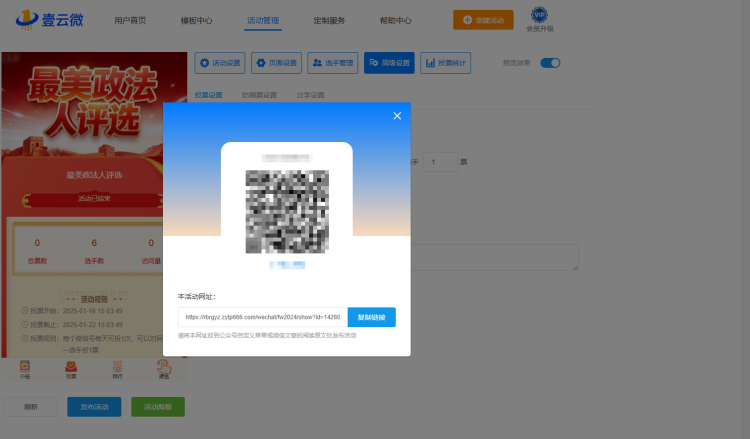
Task: Click the orange 创建活动 button
Action: (x=484, y=20)
